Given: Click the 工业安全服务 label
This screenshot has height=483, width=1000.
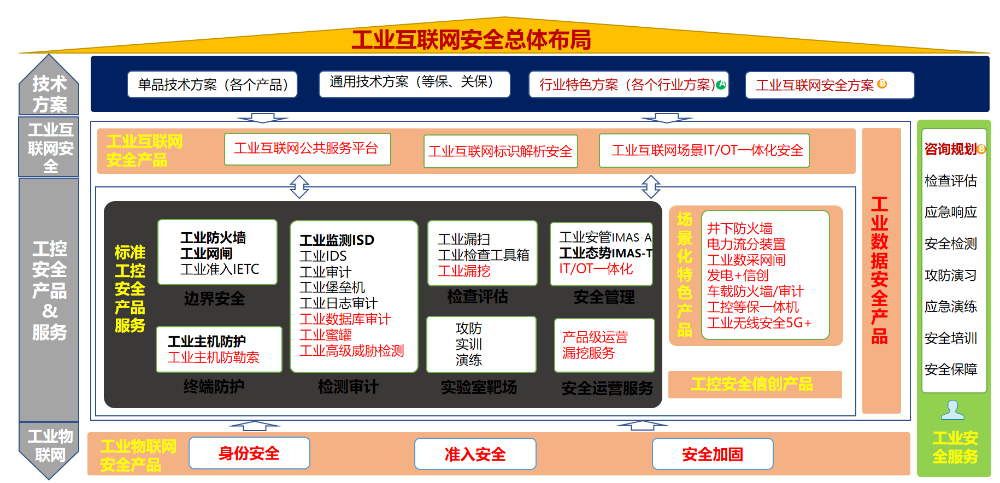Looking at the screenshot, I should [x=955, y=447].
